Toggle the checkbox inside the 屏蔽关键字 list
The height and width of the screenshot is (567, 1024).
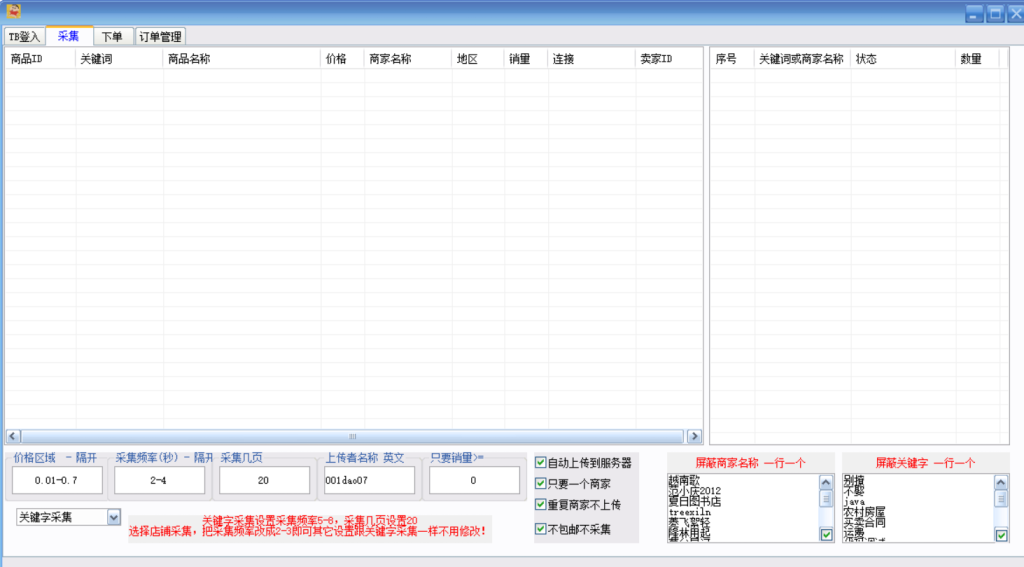click(1001, 535)
